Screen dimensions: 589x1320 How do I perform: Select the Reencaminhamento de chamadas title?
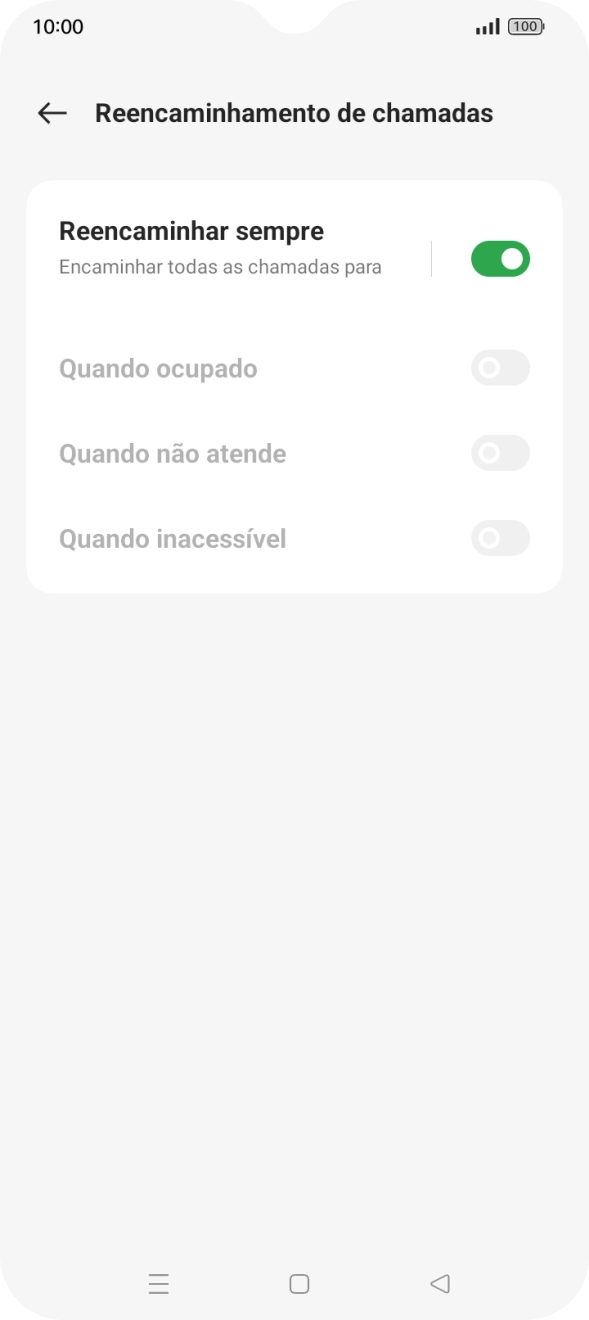pos(294,112)
